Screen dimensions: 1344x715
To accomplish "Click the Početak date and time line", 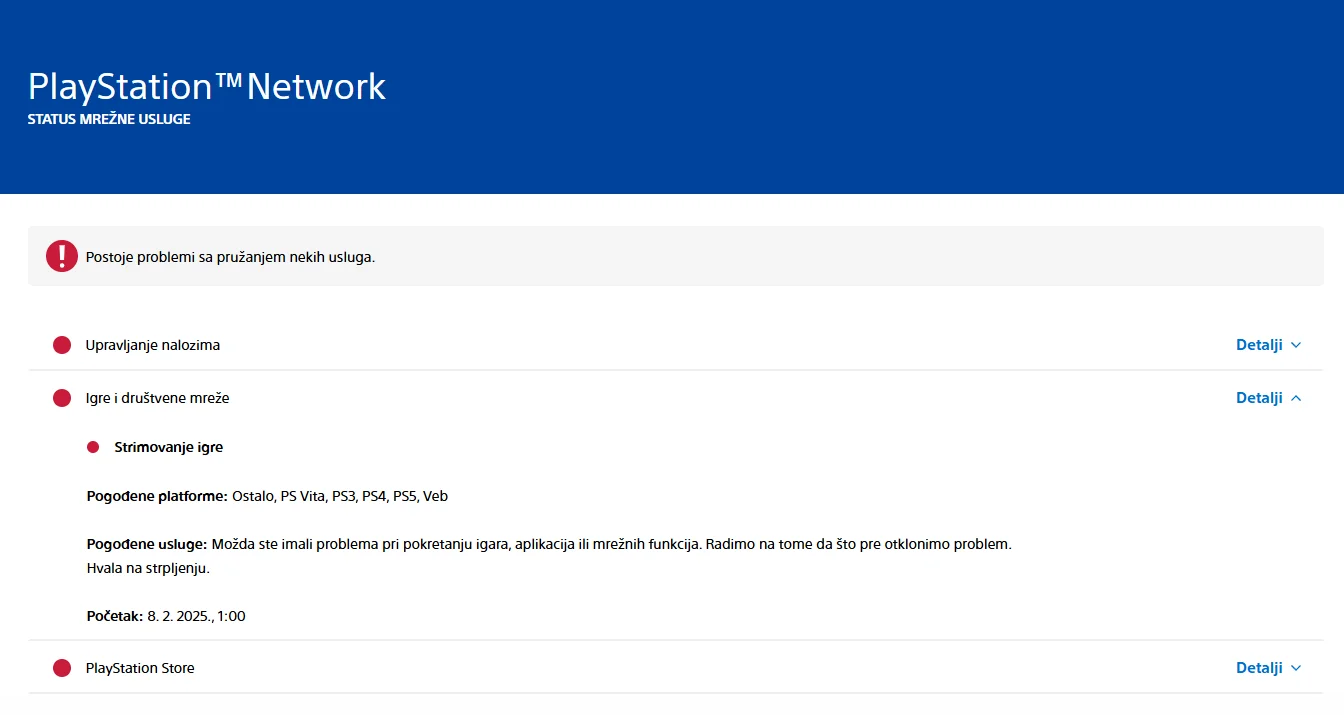I will coord(166,616).
